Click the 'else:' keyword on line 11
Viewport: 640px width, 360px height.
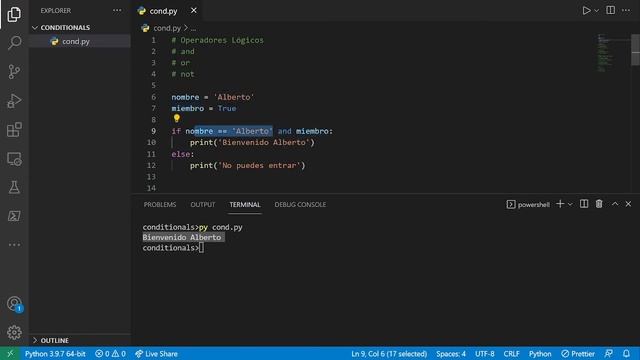[183, 154]
